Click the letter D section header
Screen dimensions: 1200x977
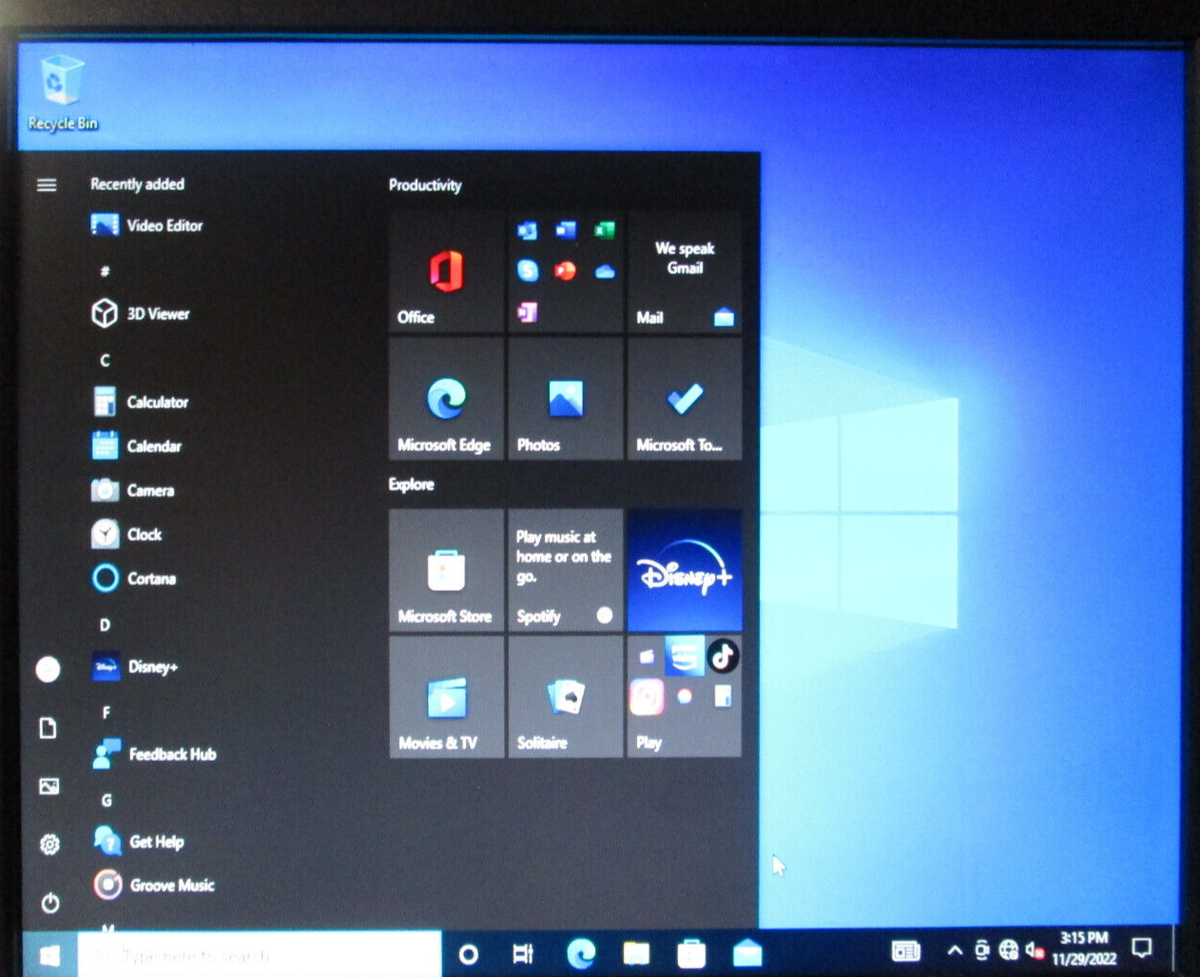click(105, 624)
